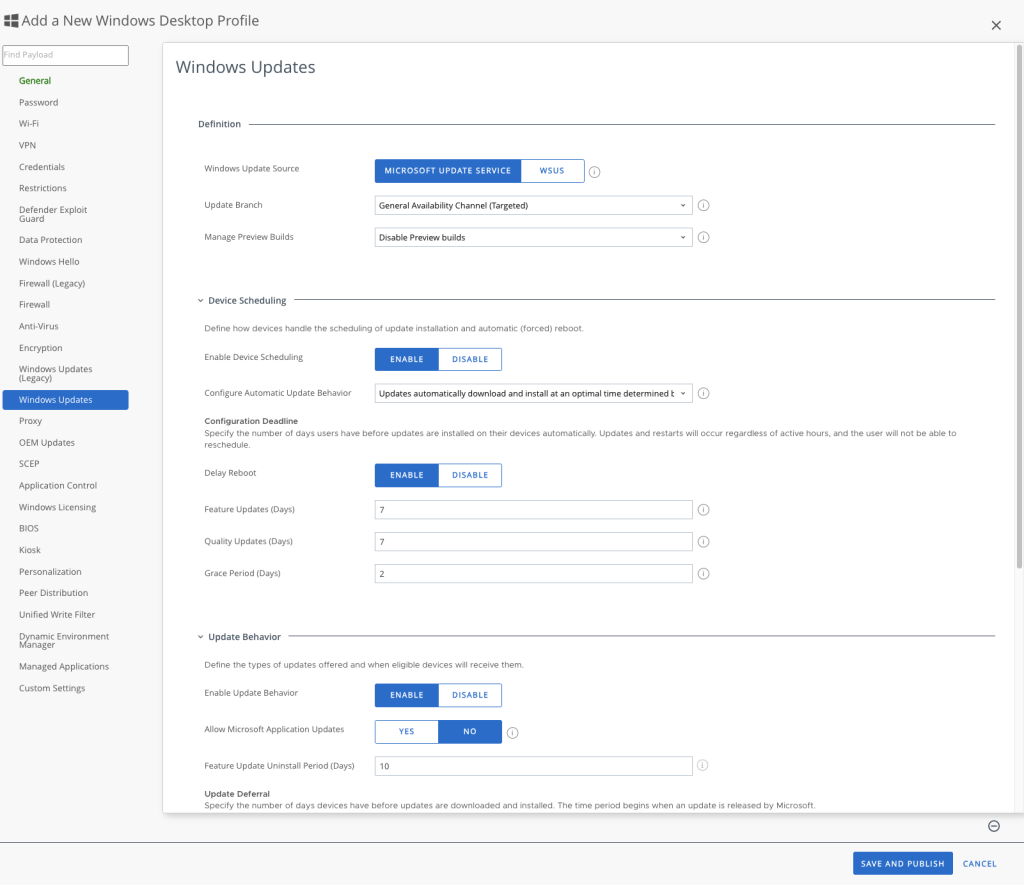Click info icon beside Update Branch dropdown
The height and width of the screenshot is (885, 1024).
[703, 205]
